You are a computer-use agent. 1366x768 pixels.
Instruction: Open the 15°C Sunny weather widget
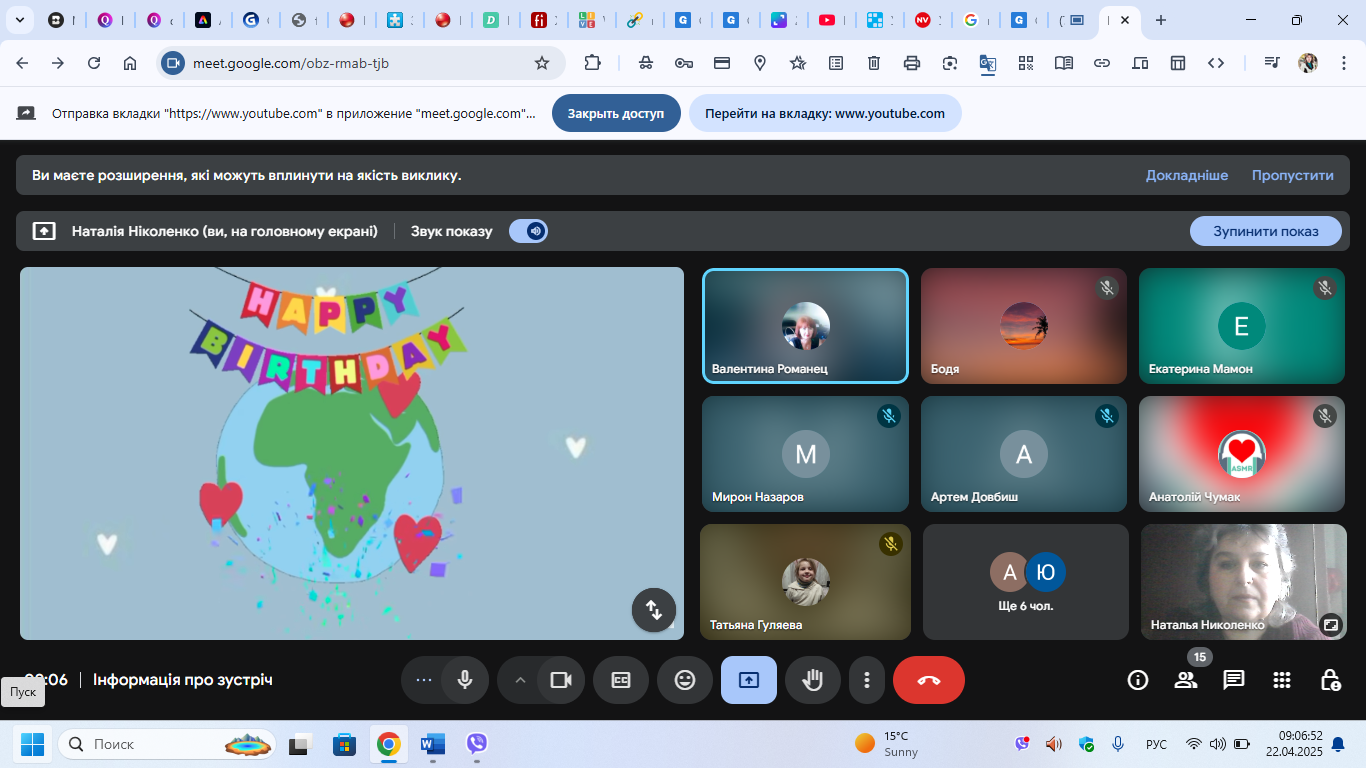click(x=887, y=744)
